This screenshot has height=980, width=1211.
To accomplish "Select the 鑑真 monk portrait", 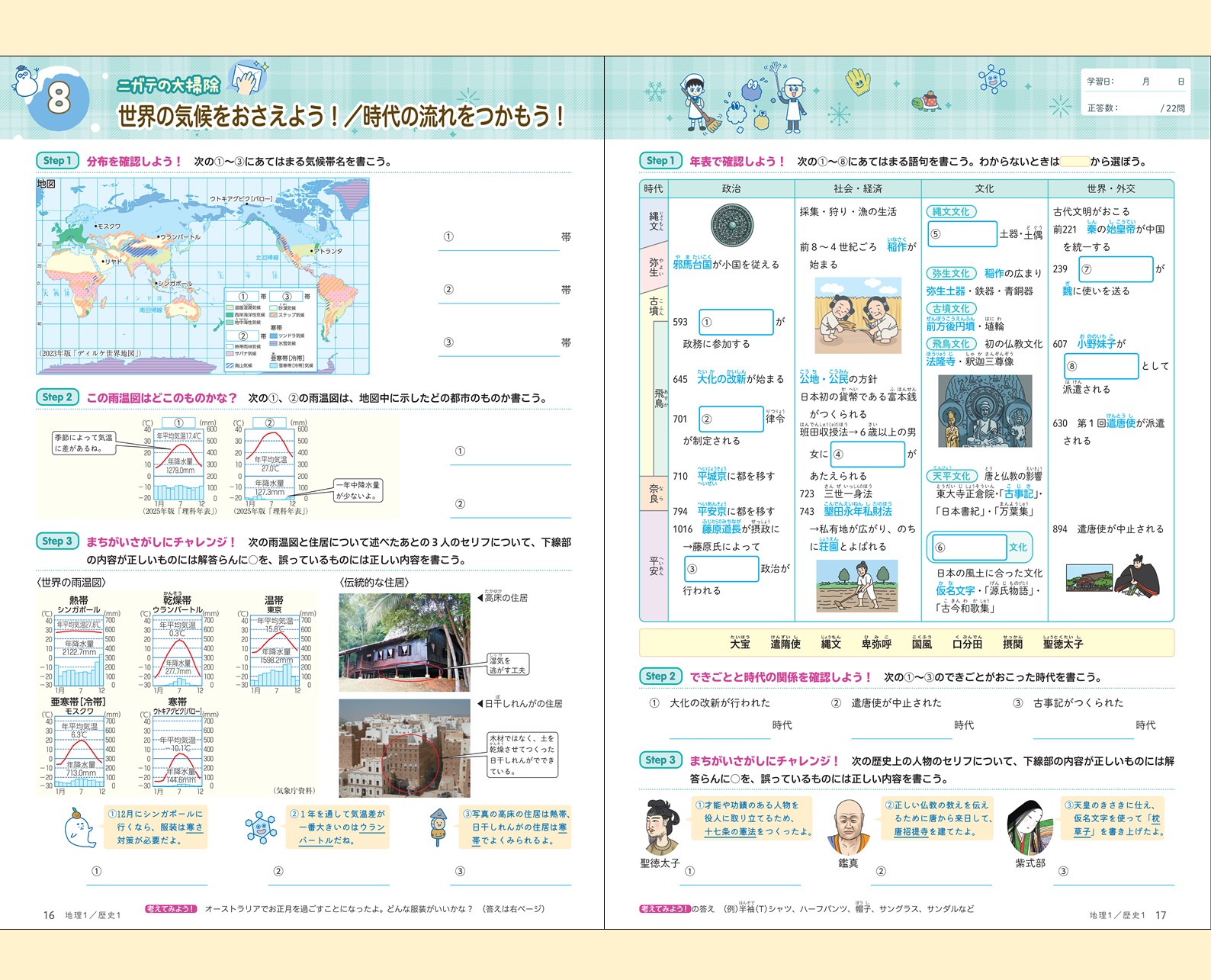I will click(x=849, y=827).
